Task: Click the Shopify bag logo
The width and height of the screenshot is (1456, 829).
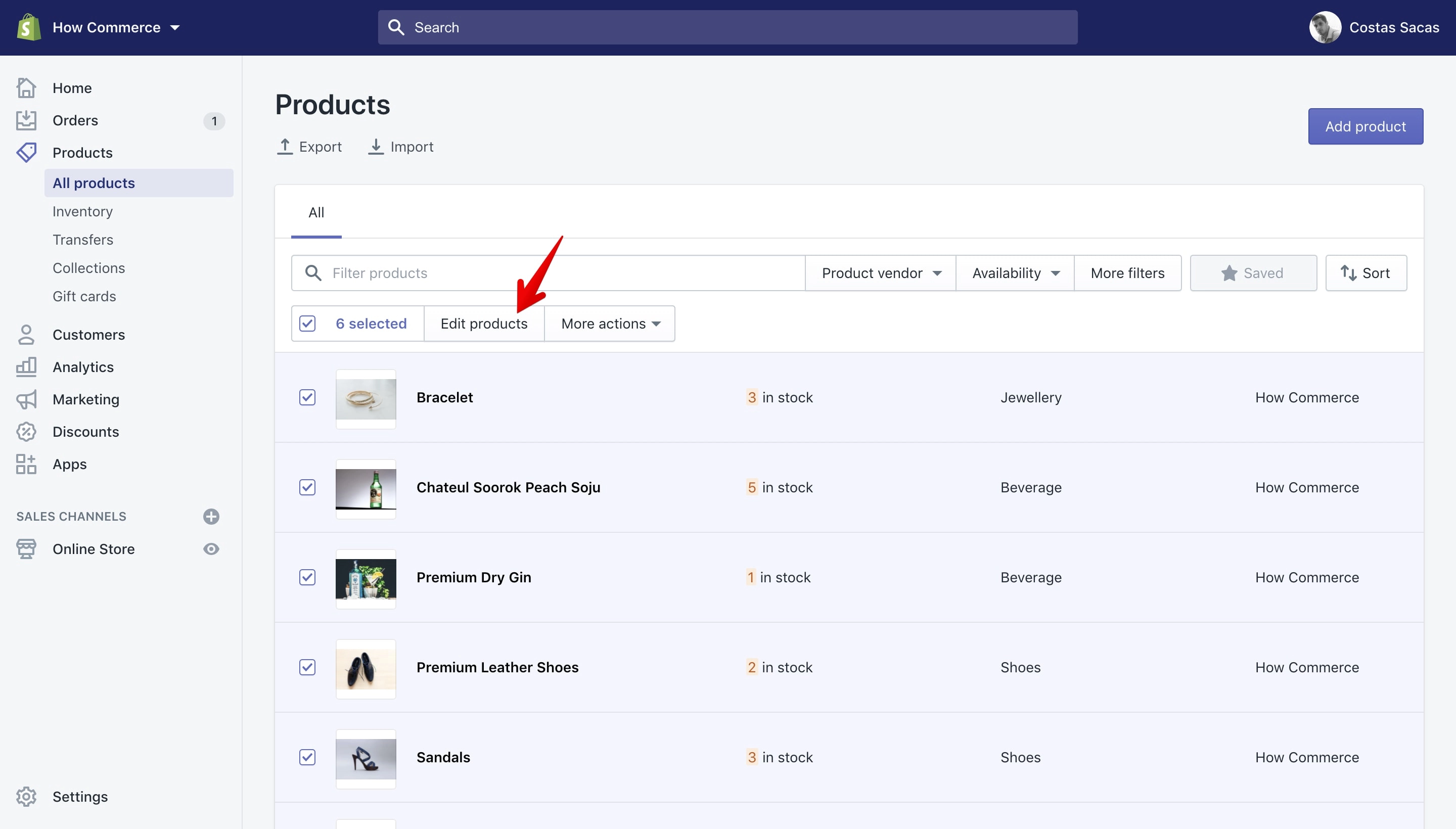Action: click(28, 27)
